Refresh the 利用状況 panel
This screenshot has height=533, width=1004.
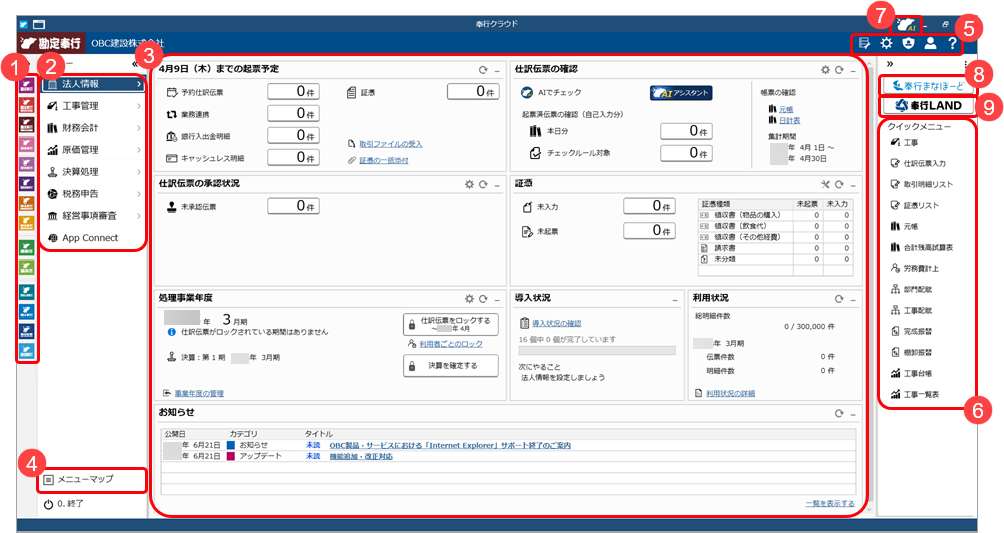point(839,299)
